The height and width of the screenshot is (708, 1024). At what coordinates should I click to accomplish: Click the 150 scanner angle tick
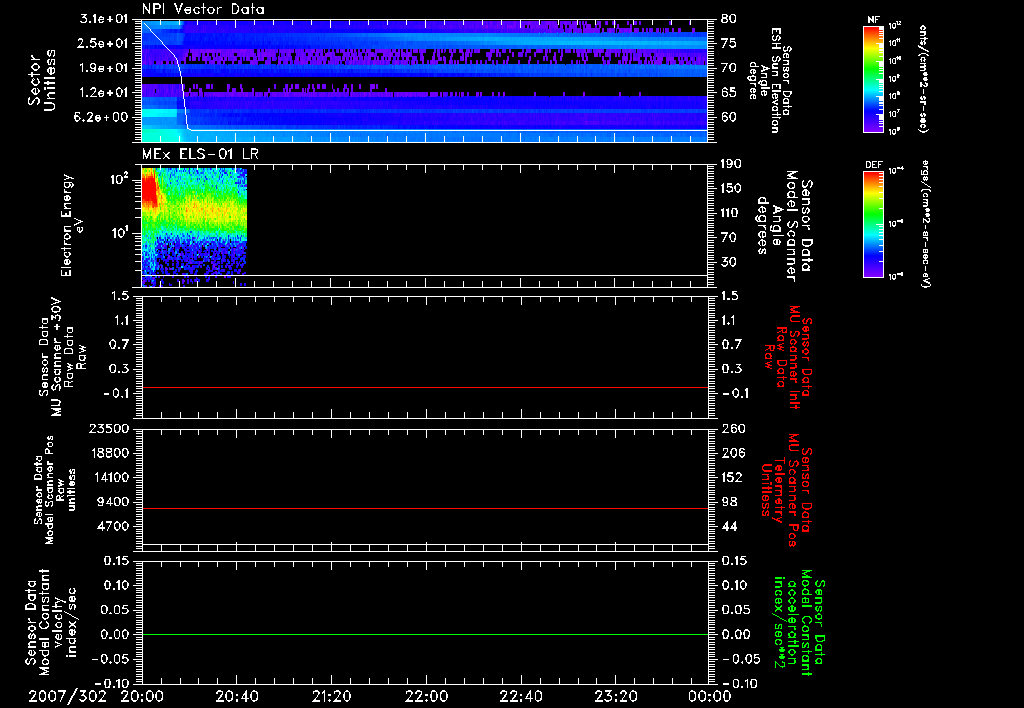click(x=731, y=189)
